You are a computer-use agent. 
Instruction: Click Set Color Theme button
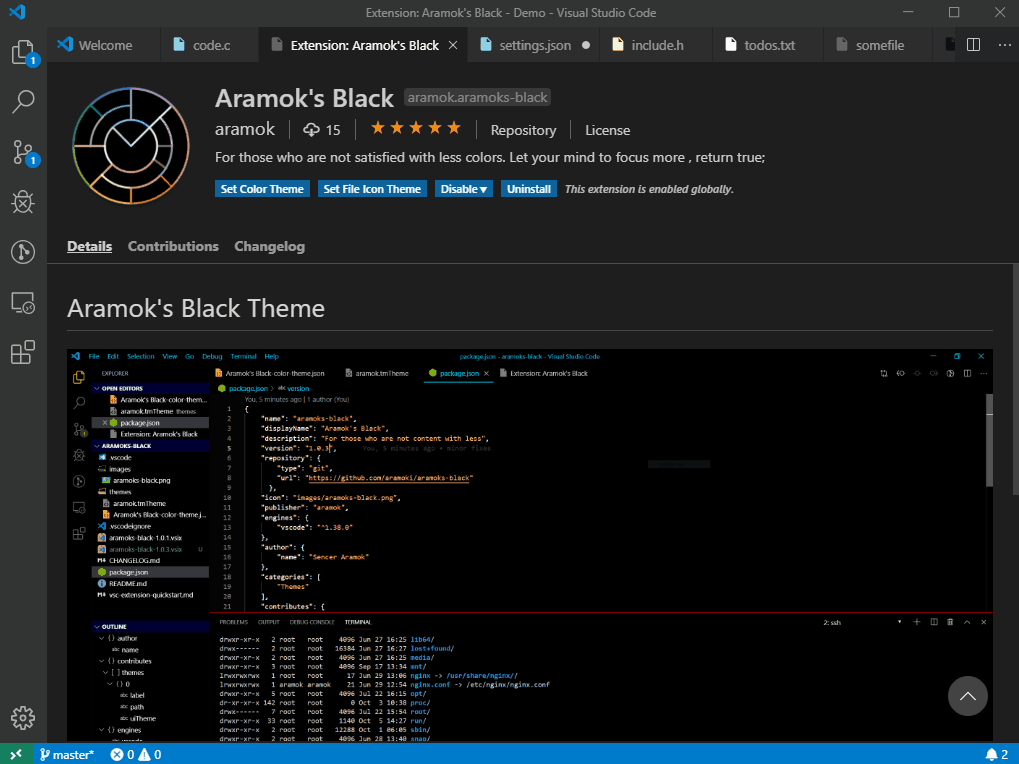pos(262,189)
